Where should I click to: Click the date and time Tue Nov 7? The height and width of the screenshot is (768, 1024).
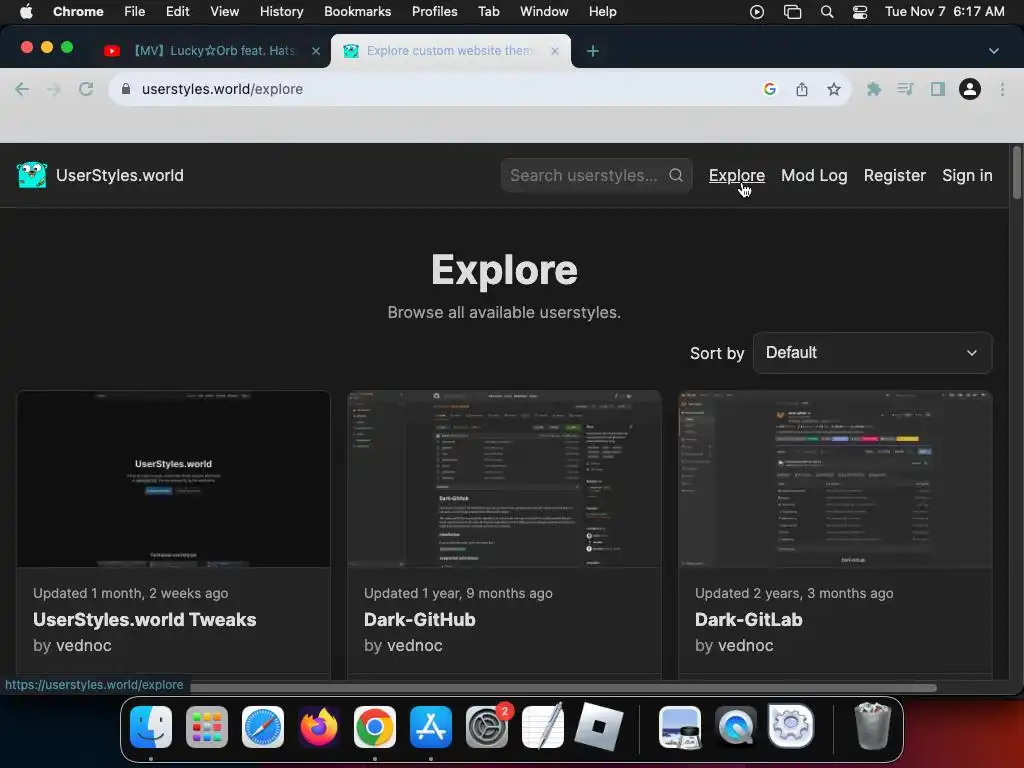[x=944, y=12]
